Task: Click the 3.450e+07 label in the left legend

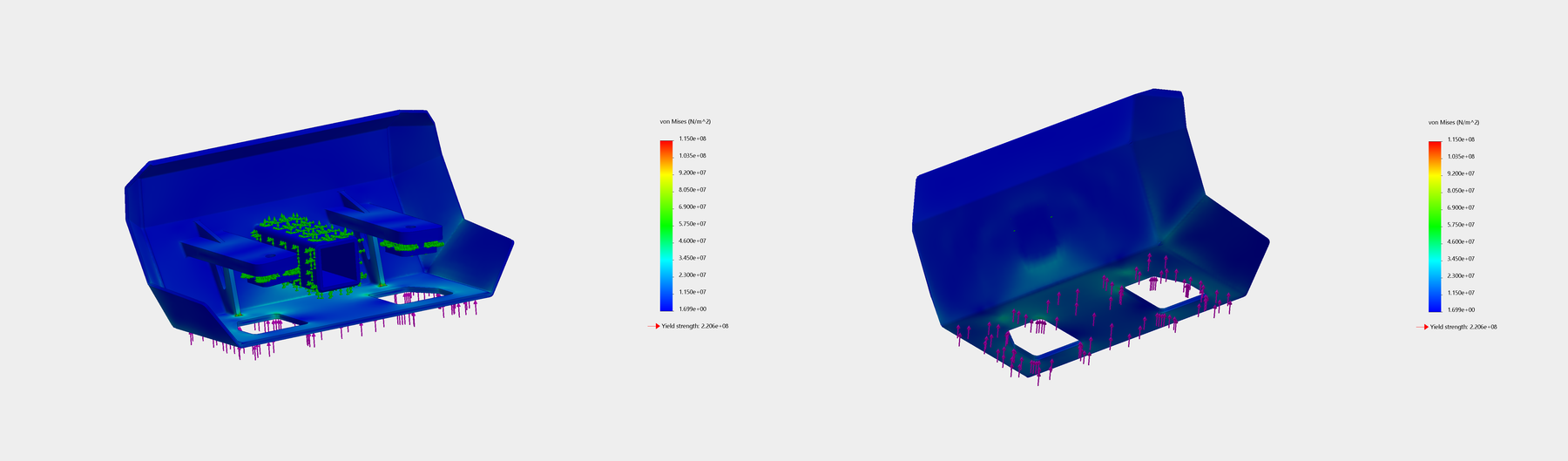Action: [x=692, y=258]
